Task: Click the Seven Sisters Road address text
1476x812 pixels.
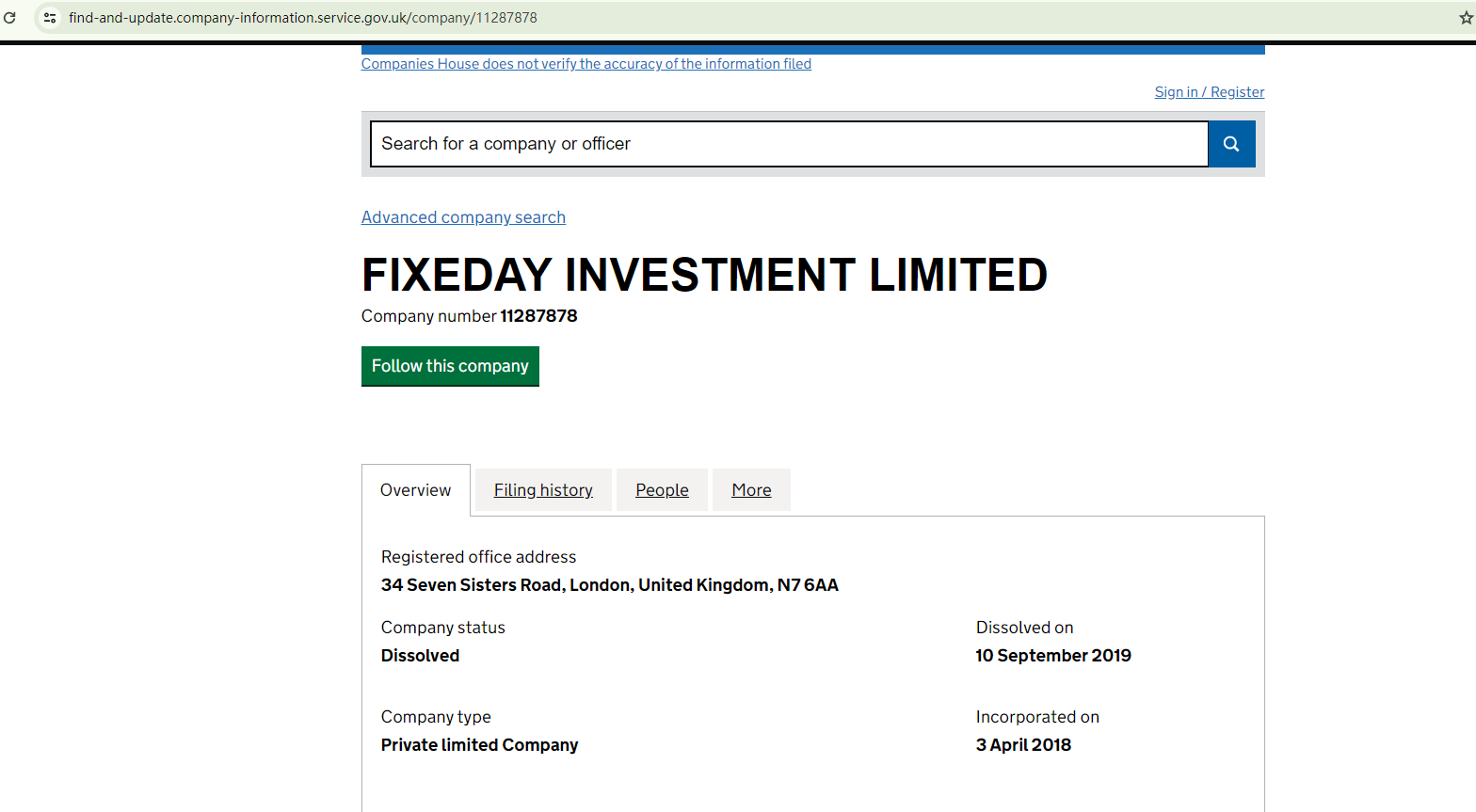Action: [x=609, y=585]
